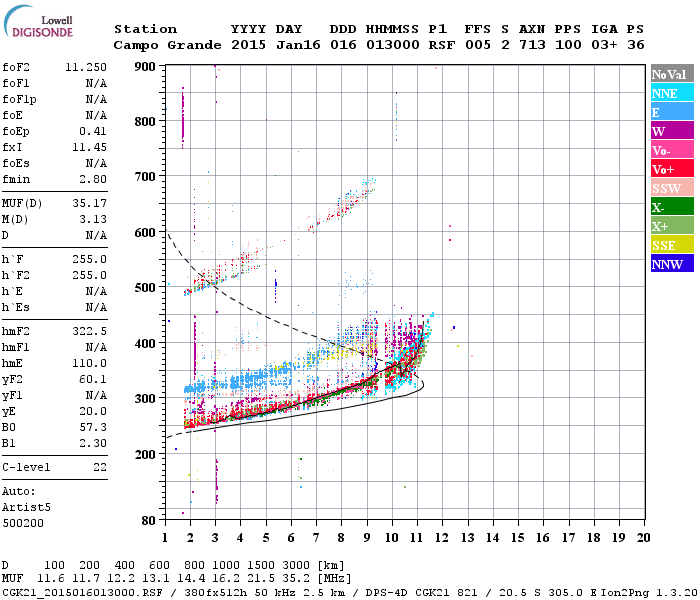The height and width of the screenshot is (600, 700).
Task: Select the E blue legend swatch
Action: pyautogui.click(x=672, y=112)
